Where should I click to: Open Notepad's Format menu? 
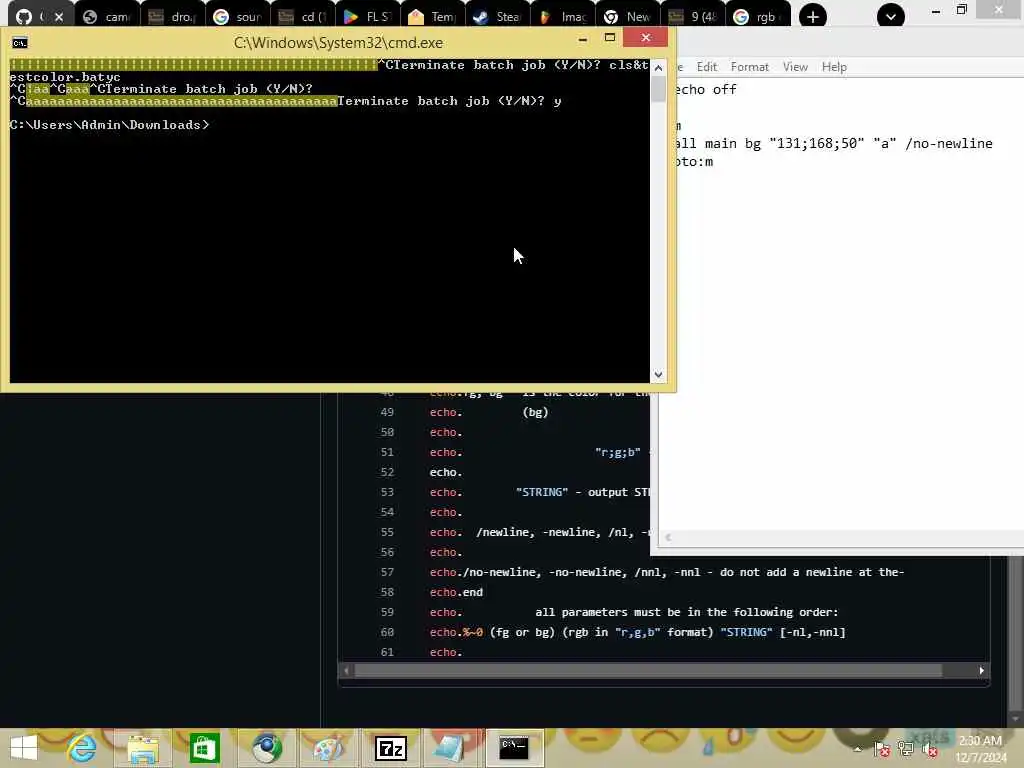(x=749, y=67)
